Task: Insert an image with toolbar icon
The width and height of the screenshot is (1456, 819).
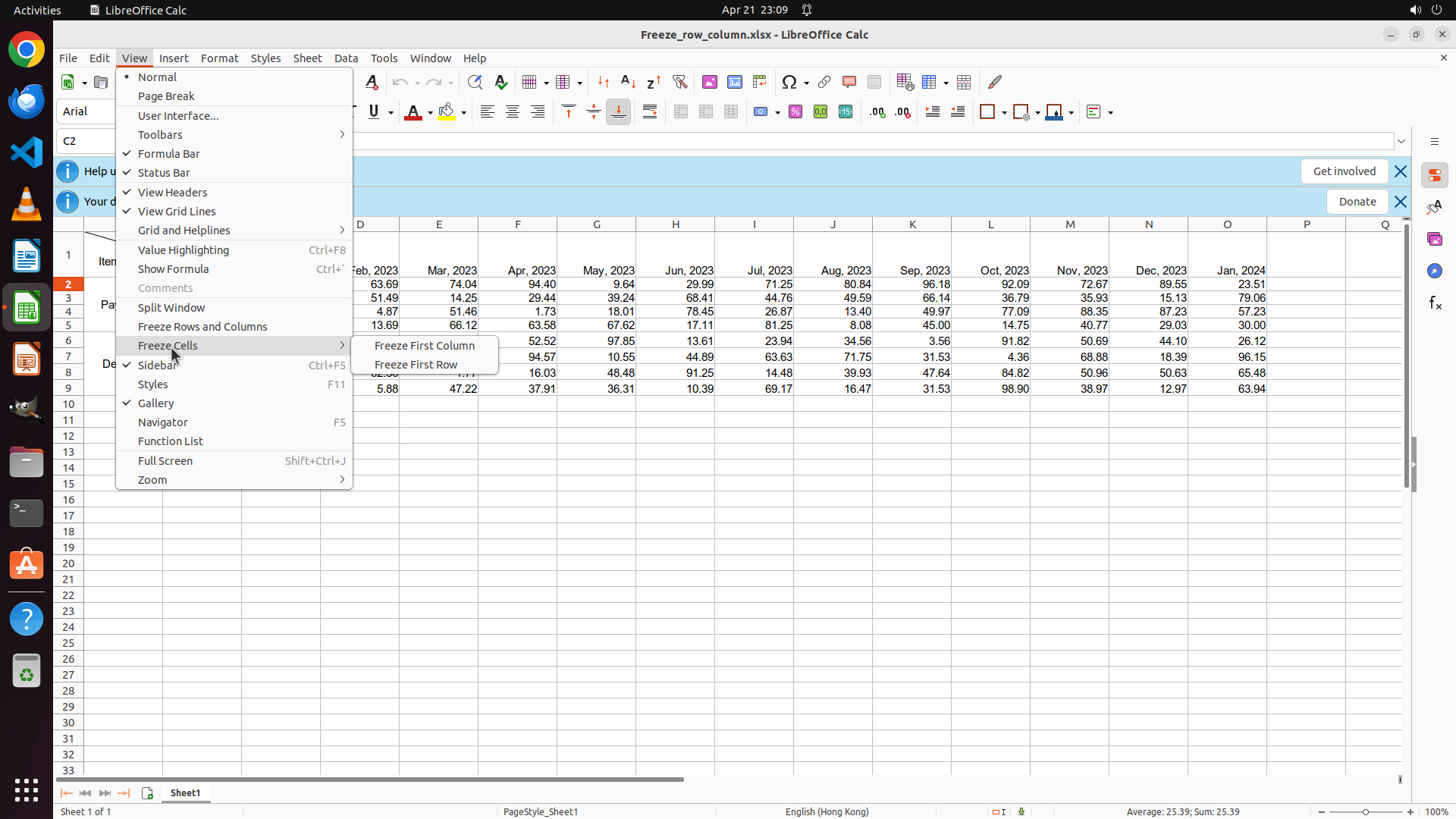Action: coord(710,82)
